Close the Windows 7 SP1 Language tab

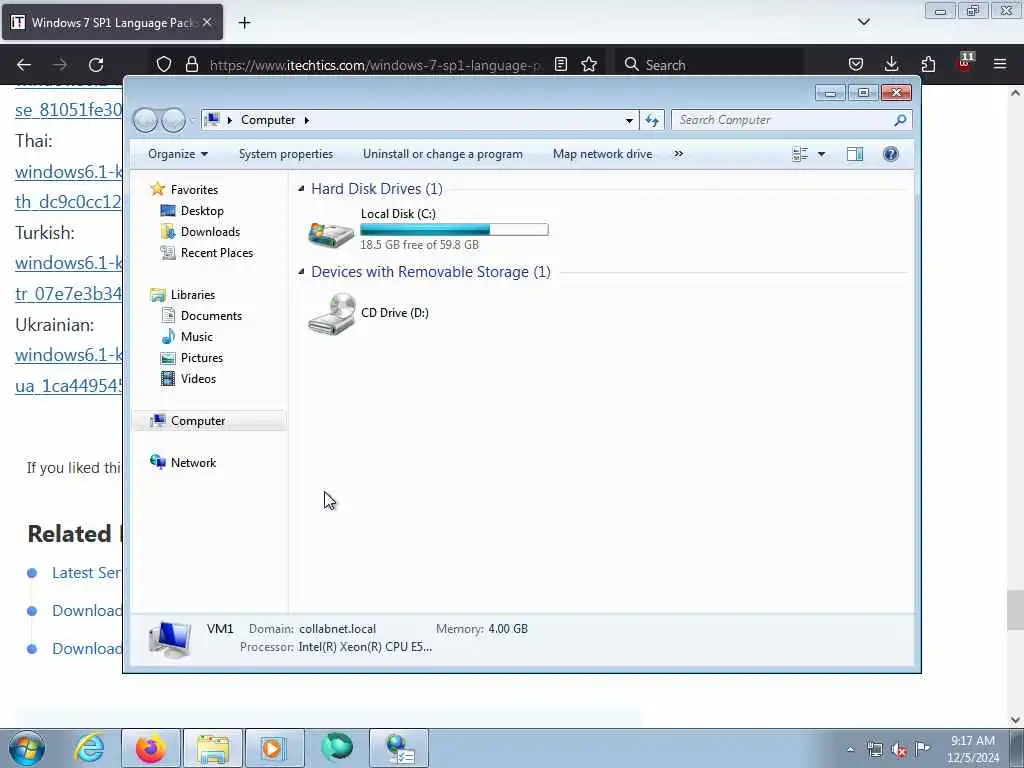pyautogui.click(x=207, y=22)
